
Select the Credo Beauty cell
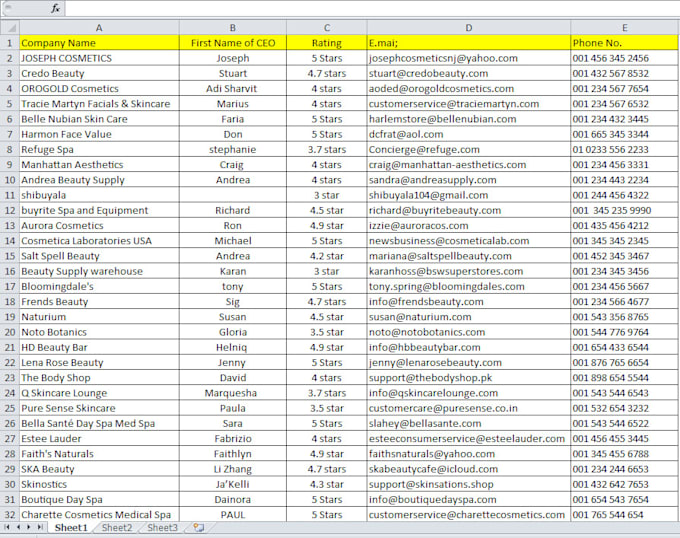click(99, 73)
